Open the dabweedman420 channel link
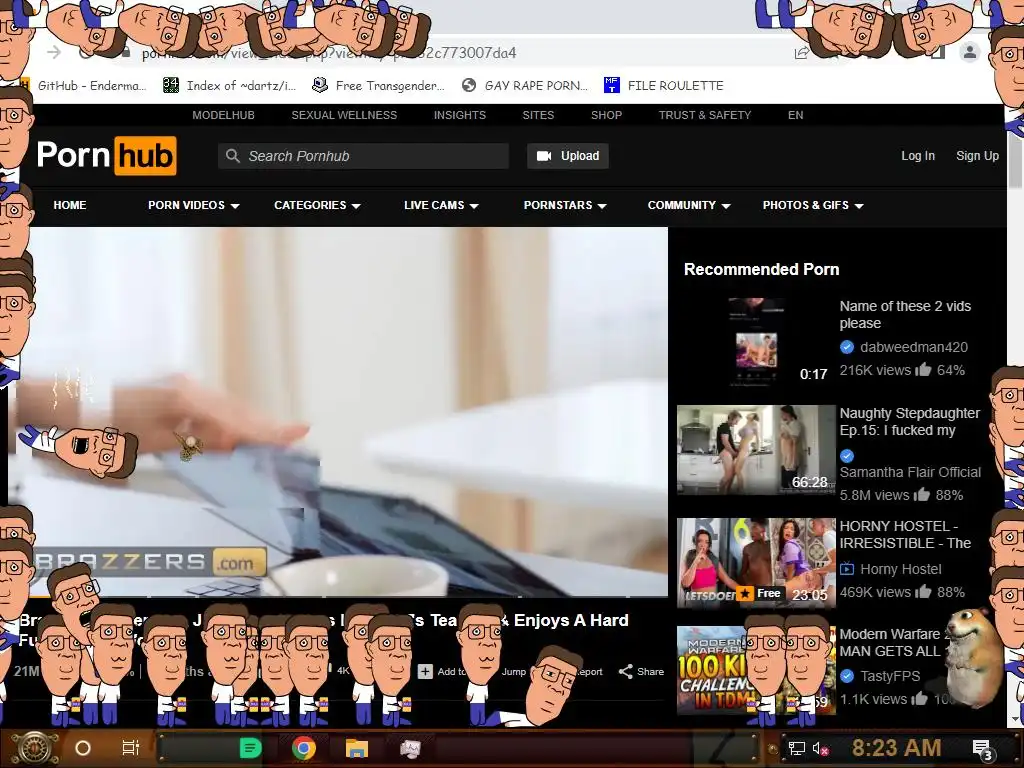The height and width of the screenshot is (768, 1024). [x=914, y=347]
